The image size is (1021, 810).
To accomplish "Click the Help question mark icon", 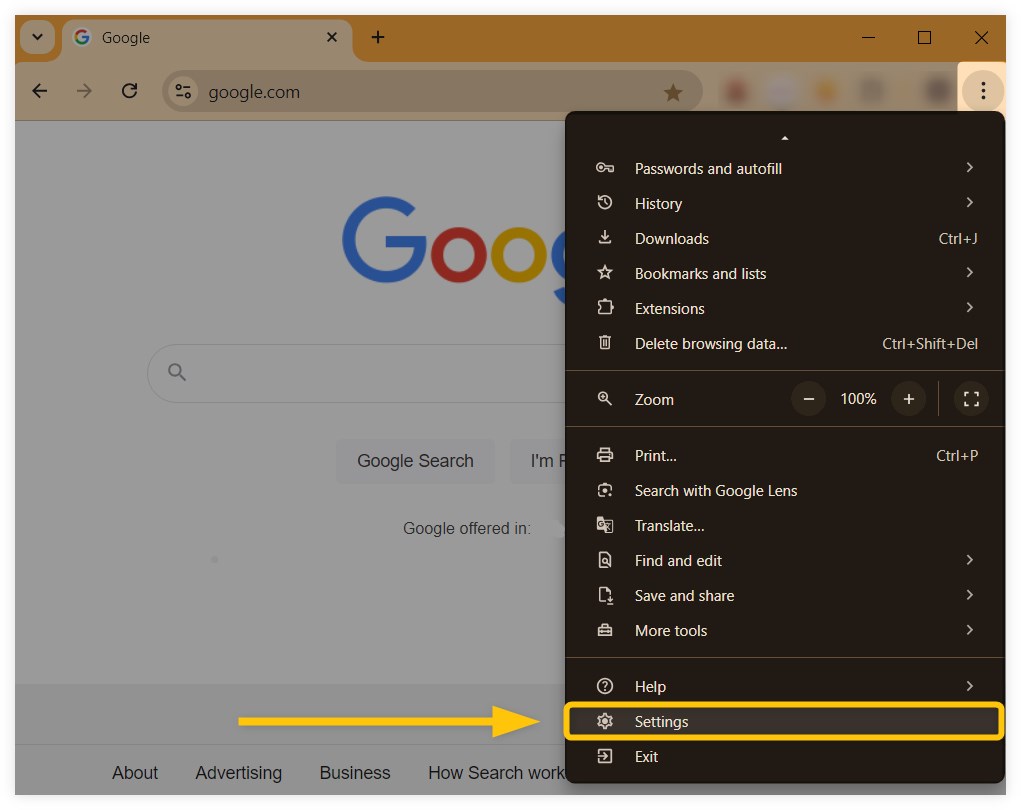I will 604,686.
